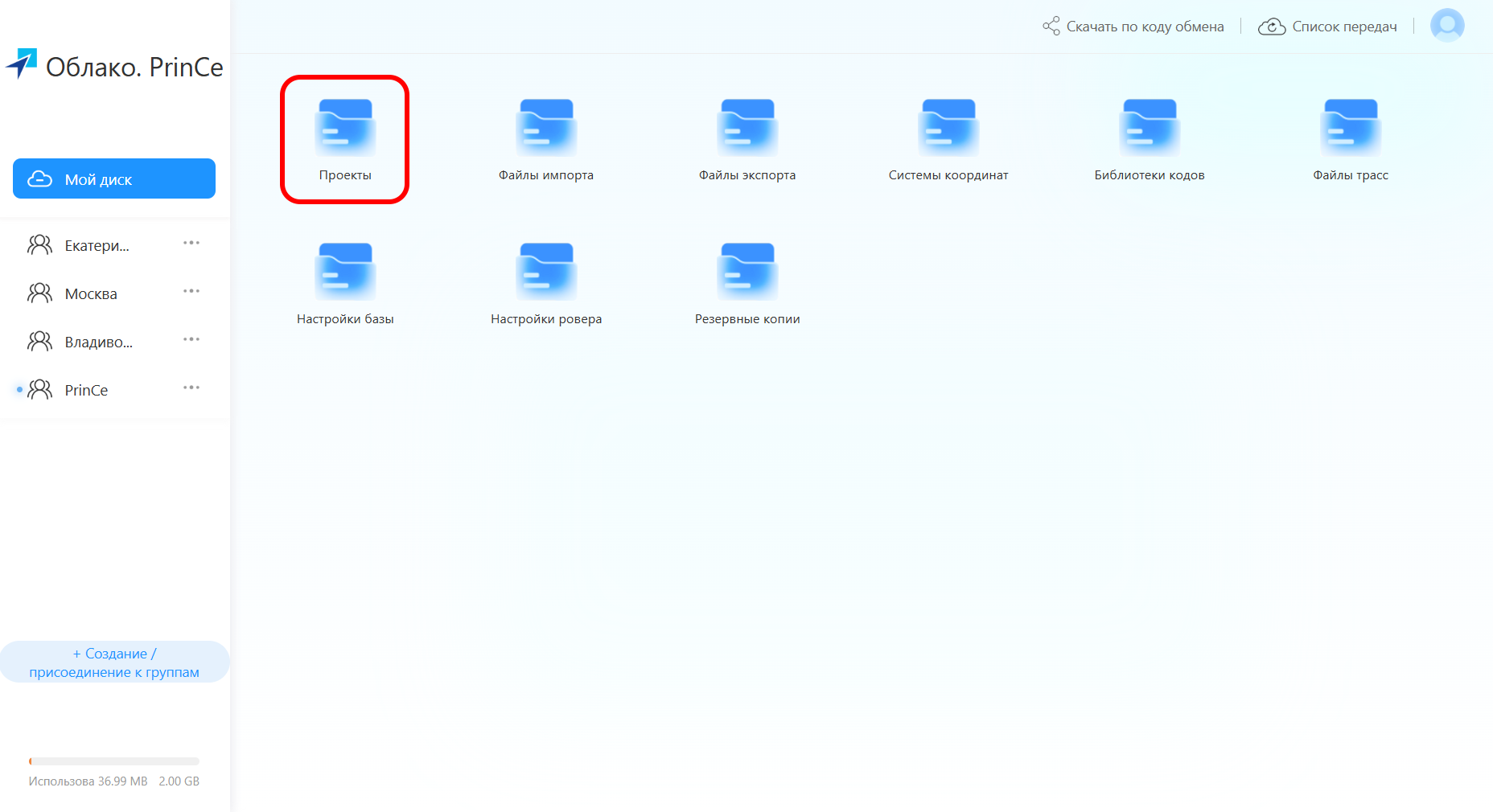Click the share icon beside Скачать по коду обмена
The height and width of the screenshot is (812, 1493).
point(1051,26)
